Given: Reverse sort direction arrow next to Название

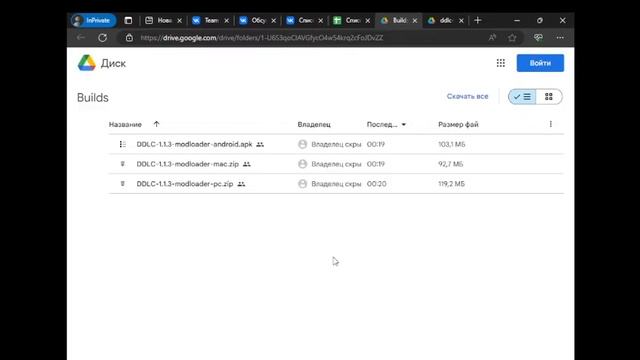Looking at the screenshot, I should coord(156,124).
